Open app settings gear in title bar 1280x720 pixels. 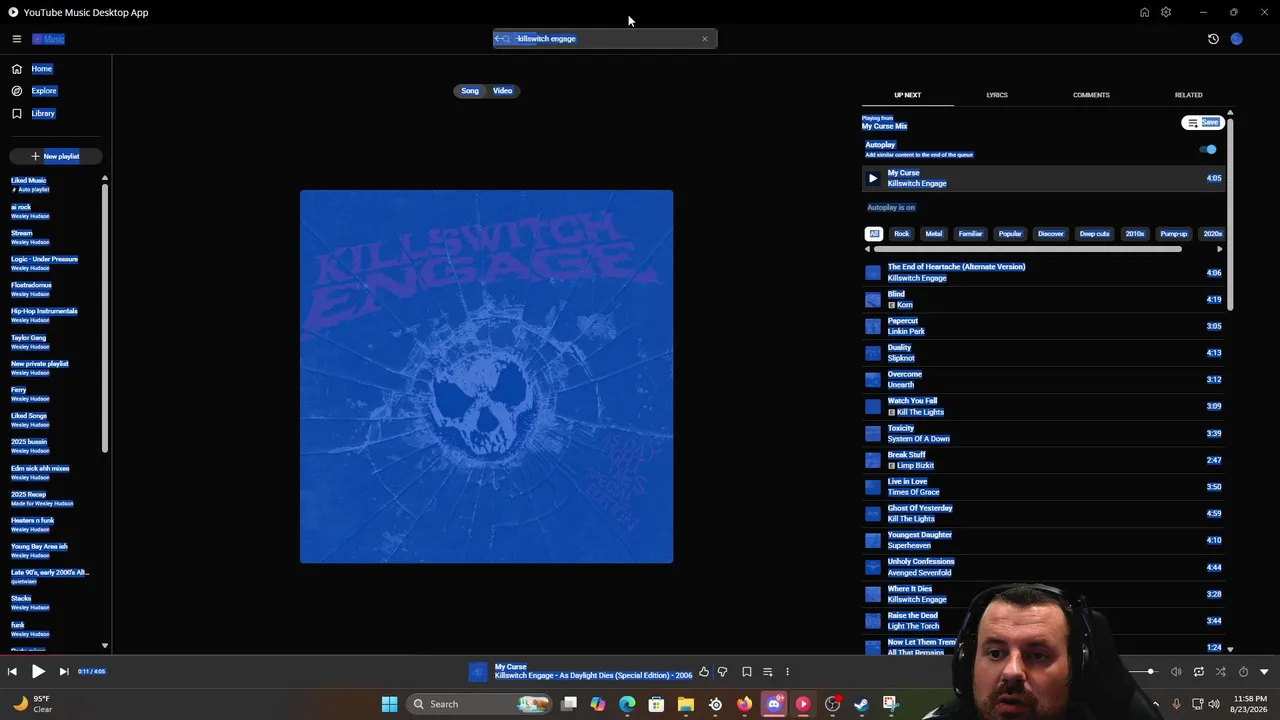point(1166,12)
